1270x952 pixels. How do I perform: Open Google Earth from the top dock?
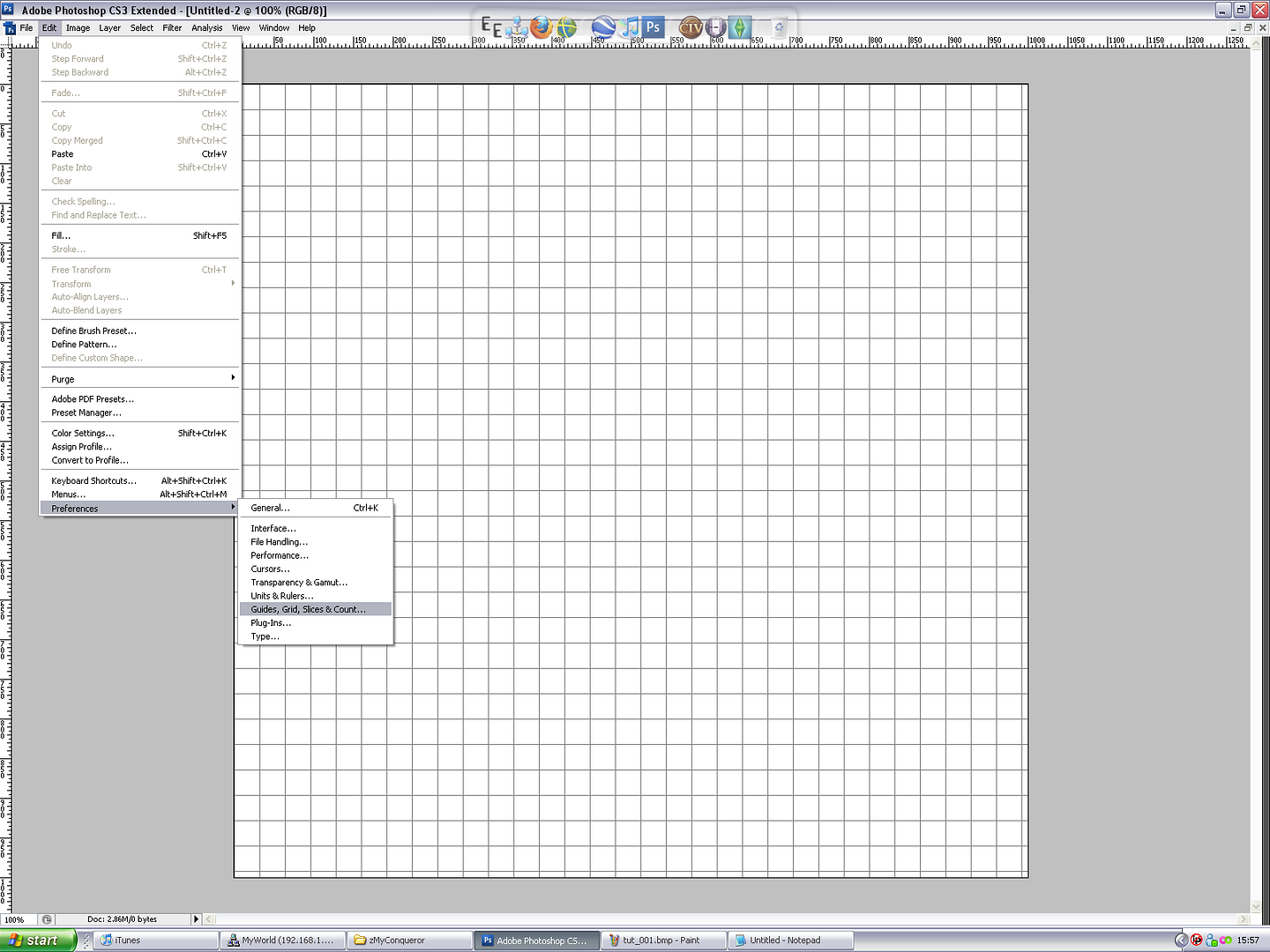(x=603, y=27)
